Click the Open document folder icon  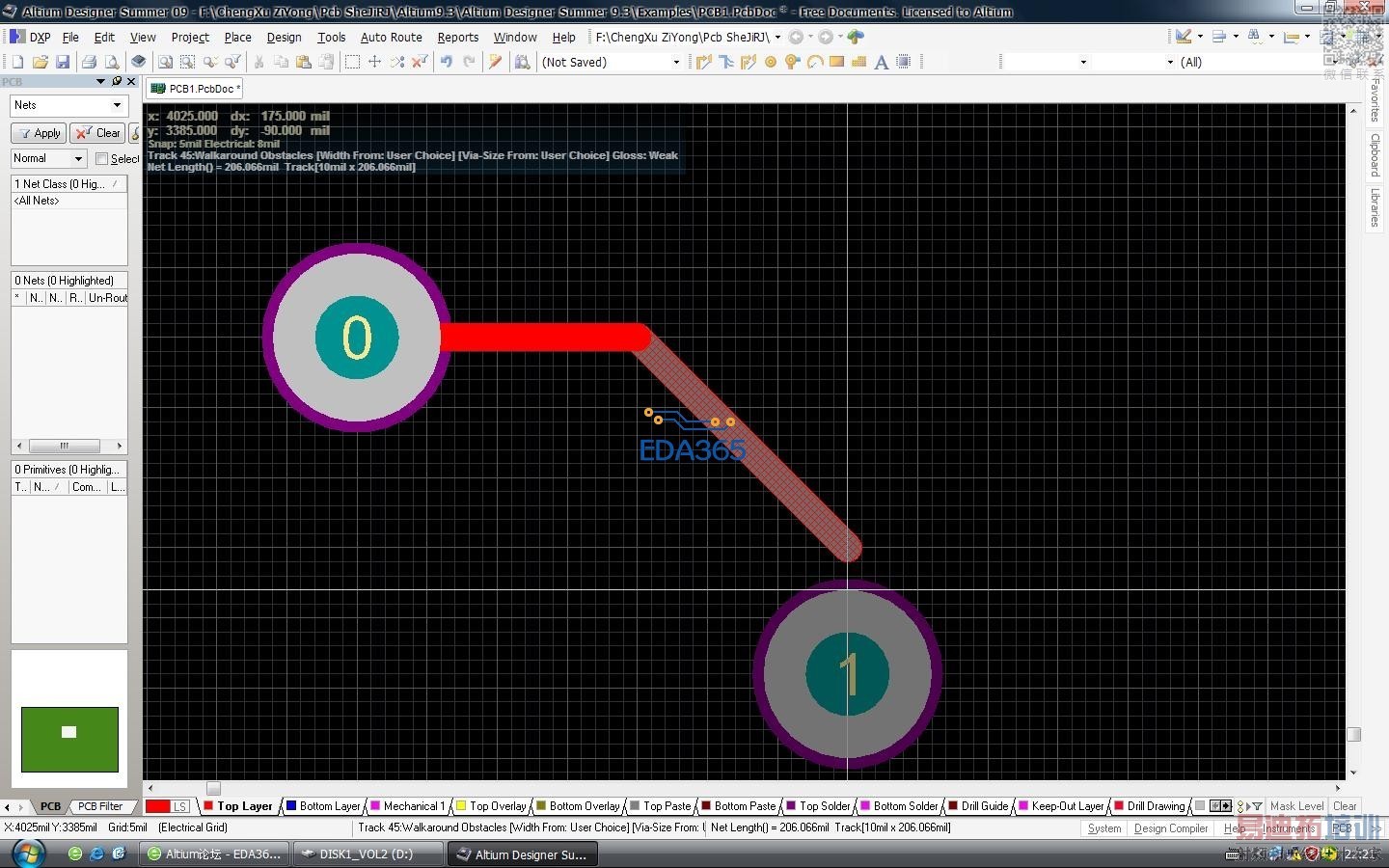[x=41, y=62]
